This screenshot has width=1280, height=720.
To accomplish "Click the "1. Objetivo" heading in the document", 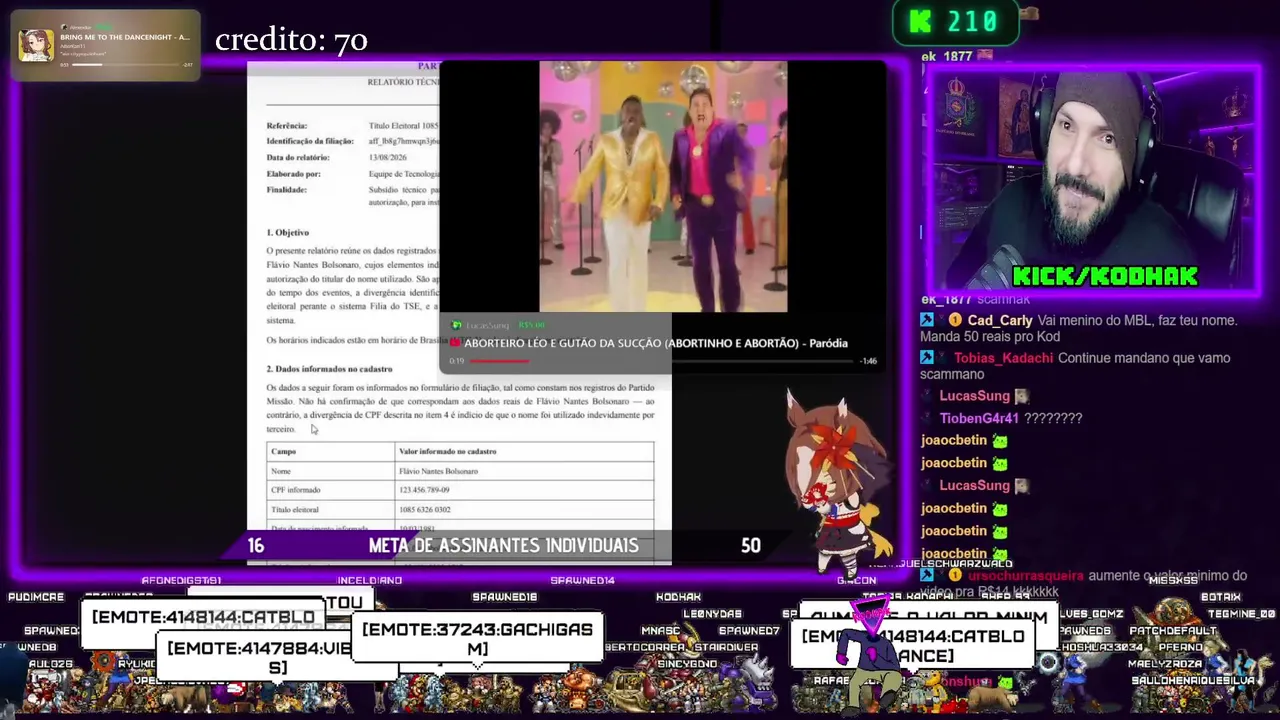I will tap(287, 232).
